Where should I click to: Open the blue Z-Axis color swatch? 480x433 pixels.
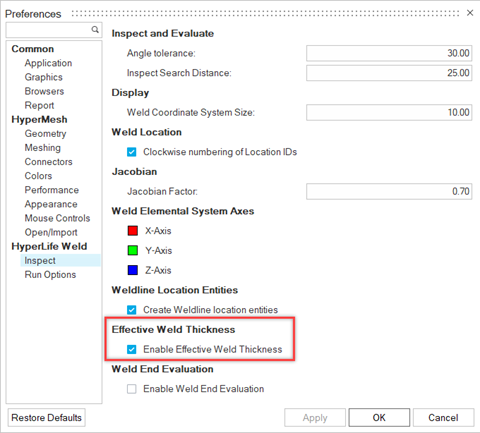click(133, 270)
